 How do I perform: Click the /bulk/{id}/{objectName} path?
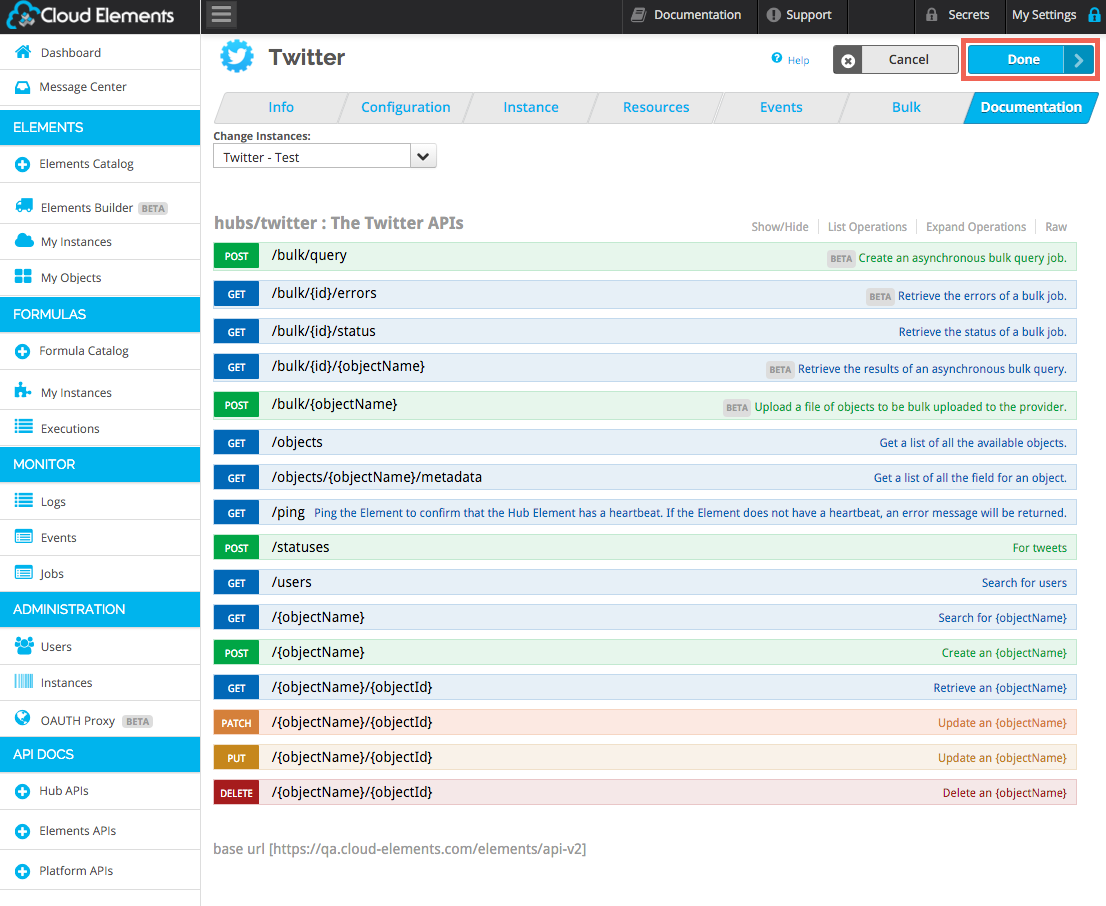tap(348, 366)
